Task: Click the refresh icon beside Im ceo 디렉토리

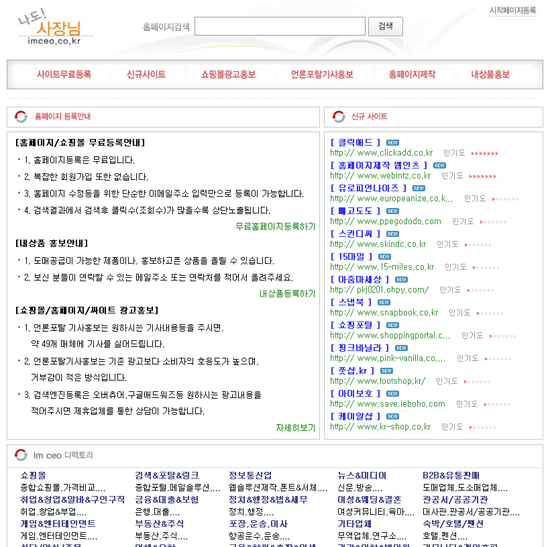Action: point(21,455)
